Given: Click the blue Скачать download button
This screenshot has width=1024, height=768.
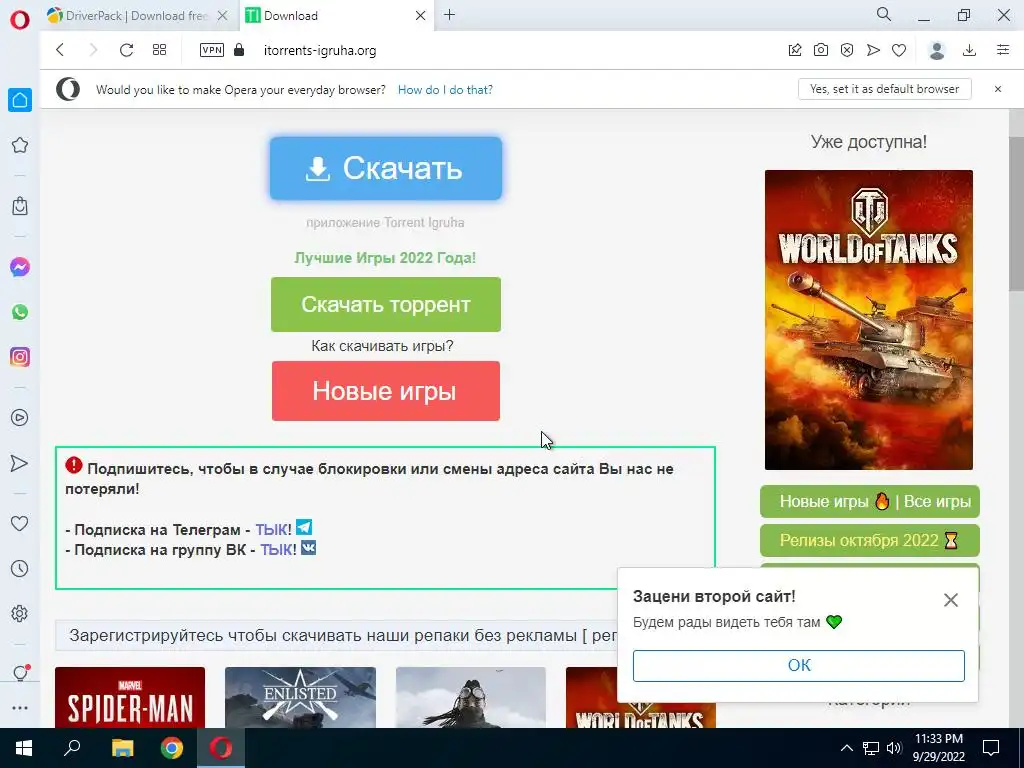Looking at the screenshot, I should (x=386, y=168).
